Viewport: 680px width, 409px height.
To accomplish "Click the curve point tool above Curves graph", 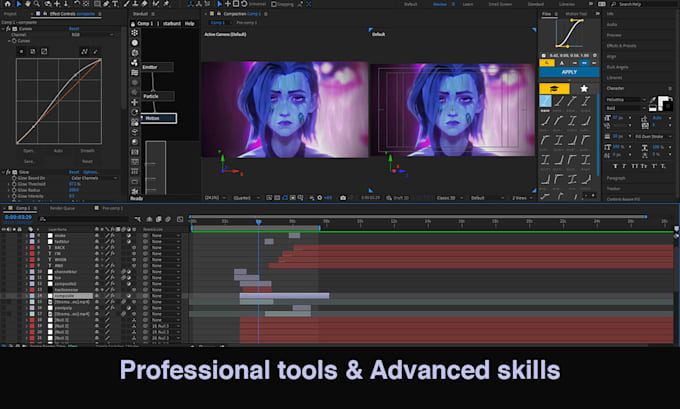I will tap(84, 52).
